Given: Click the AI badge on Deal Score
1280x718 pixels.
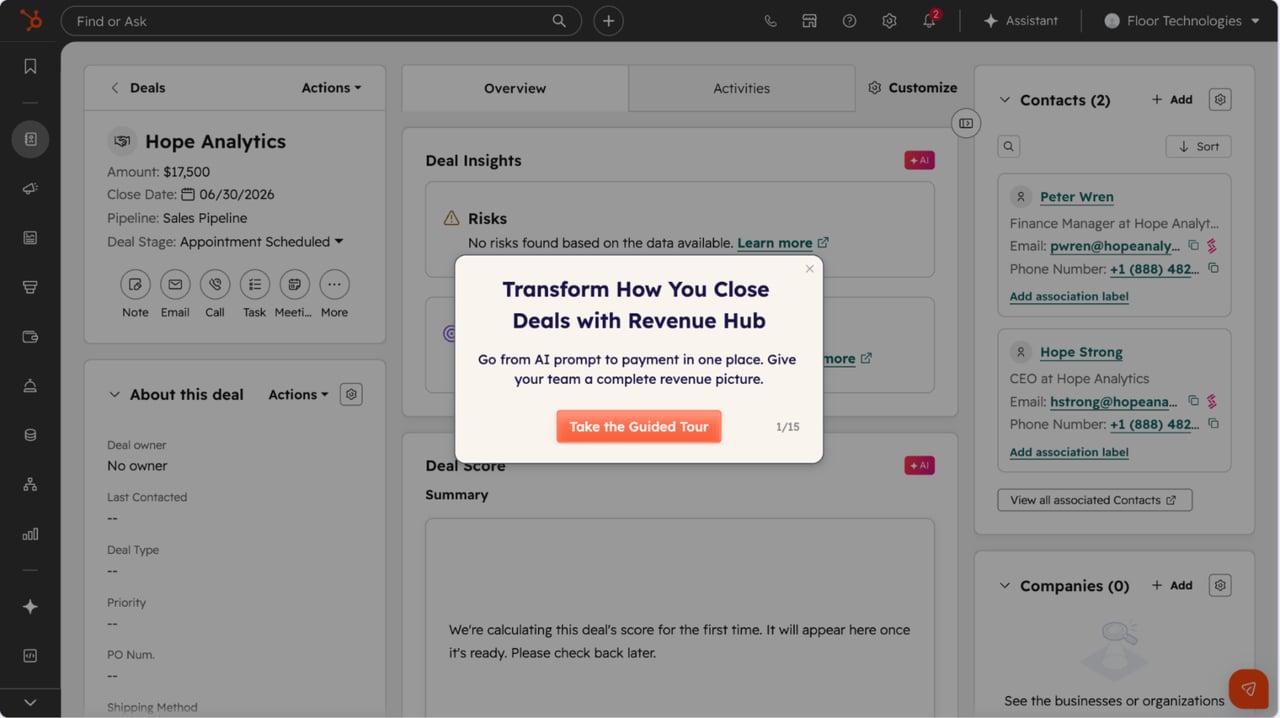Looking at the screenshot, I should click(x=919, y=465).
